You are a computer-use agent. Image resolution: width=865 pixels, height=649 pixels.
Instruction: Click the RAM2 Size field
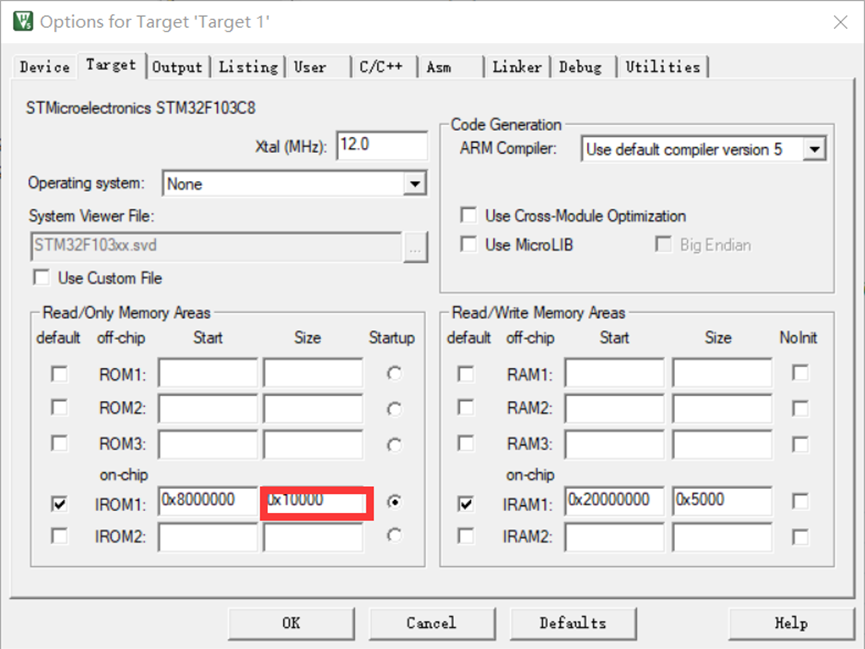[722, 408]
